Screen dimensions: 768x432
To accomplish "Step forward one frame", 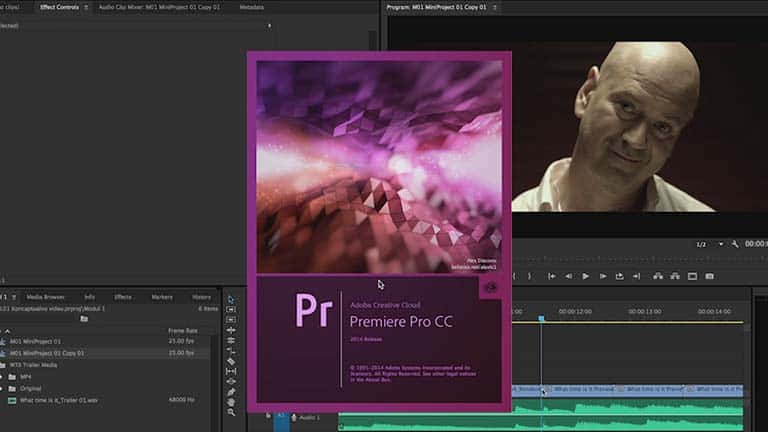I will pos(603,276).
